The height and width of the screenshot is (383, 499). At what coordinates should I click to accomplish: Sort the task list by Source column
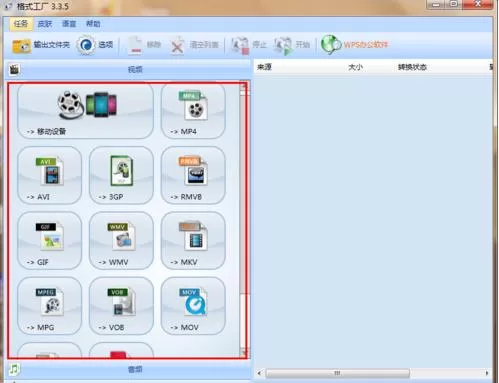pyautogui.click(x=264, y=67)
